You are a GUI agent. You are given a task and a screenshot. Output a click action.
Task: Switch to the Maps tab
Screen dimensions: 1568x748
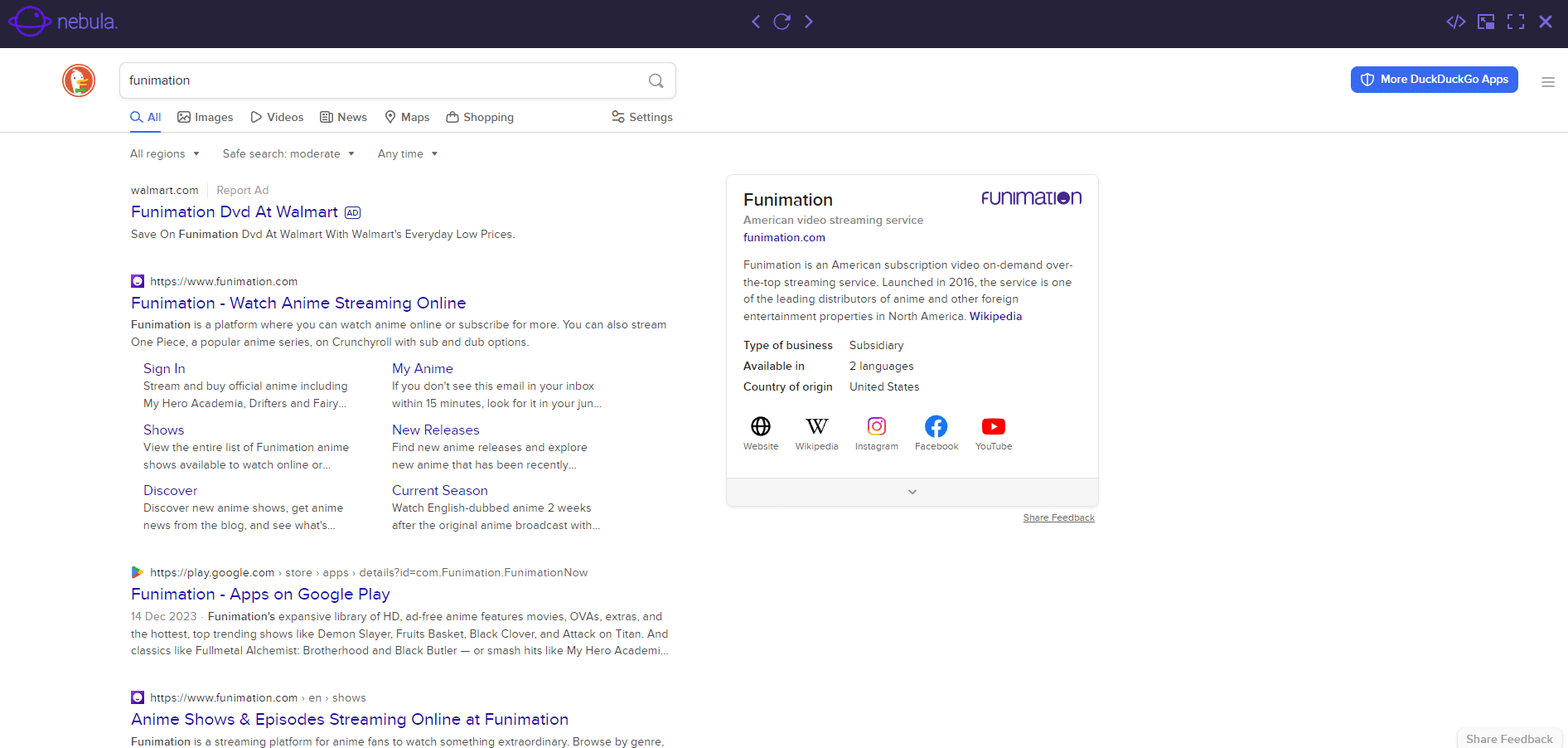point(407,117)
